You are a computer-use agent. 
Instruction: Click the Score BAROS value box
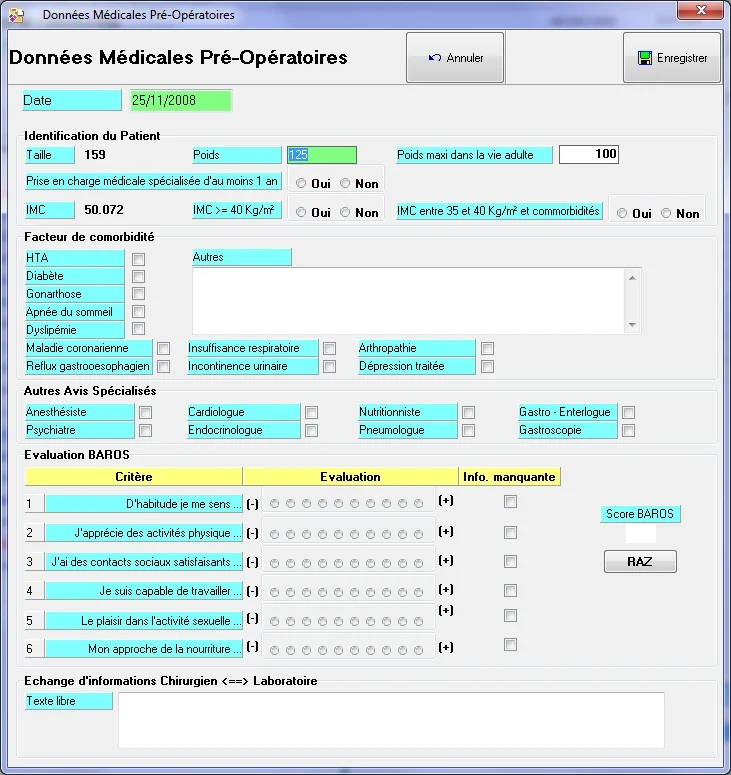point(641,534)
